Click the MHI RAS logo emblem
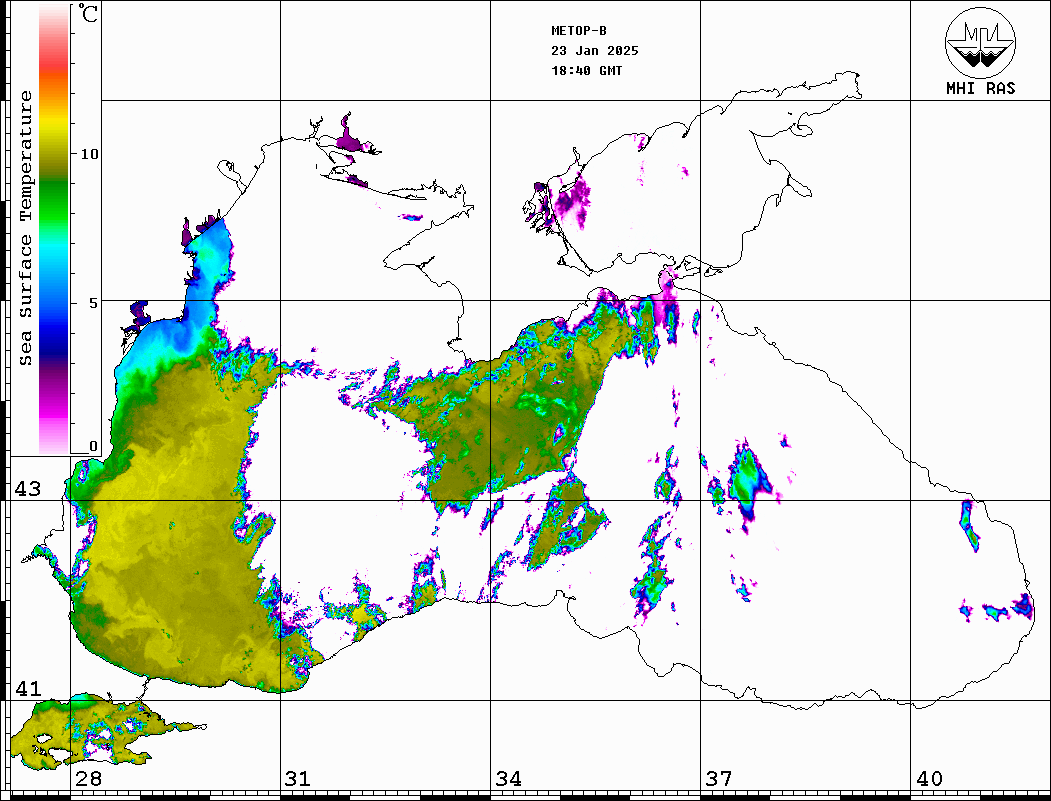This screenshot has height=801, width=1051. pos(980,42)
